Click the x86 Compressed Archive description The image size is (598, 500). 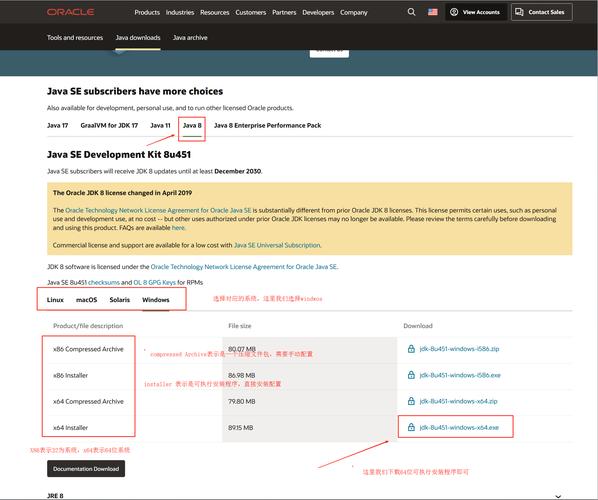(x=88, y=349)
